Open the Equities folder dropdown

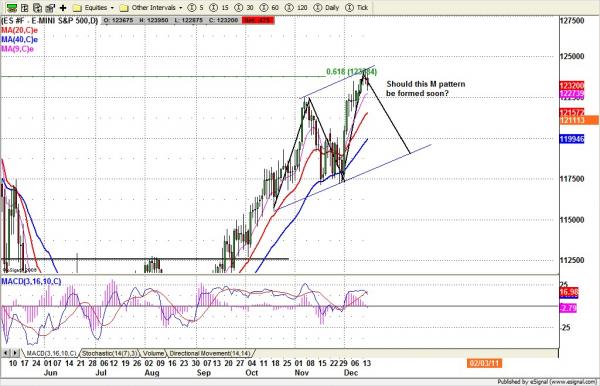click(x=94, y=8)
